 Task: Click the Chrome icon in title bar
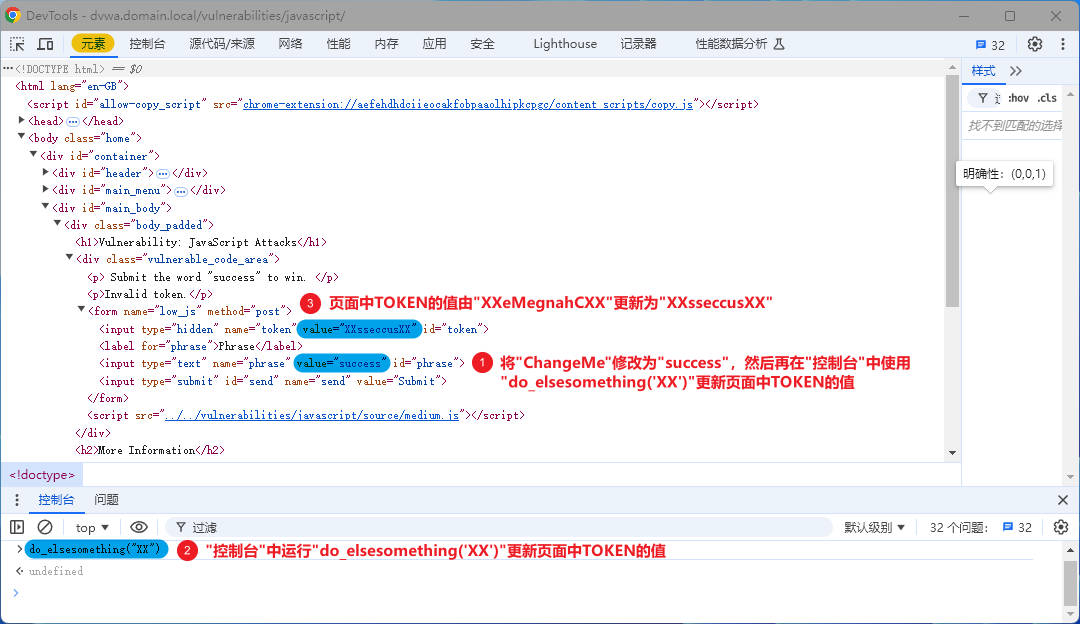pos(12,15)
